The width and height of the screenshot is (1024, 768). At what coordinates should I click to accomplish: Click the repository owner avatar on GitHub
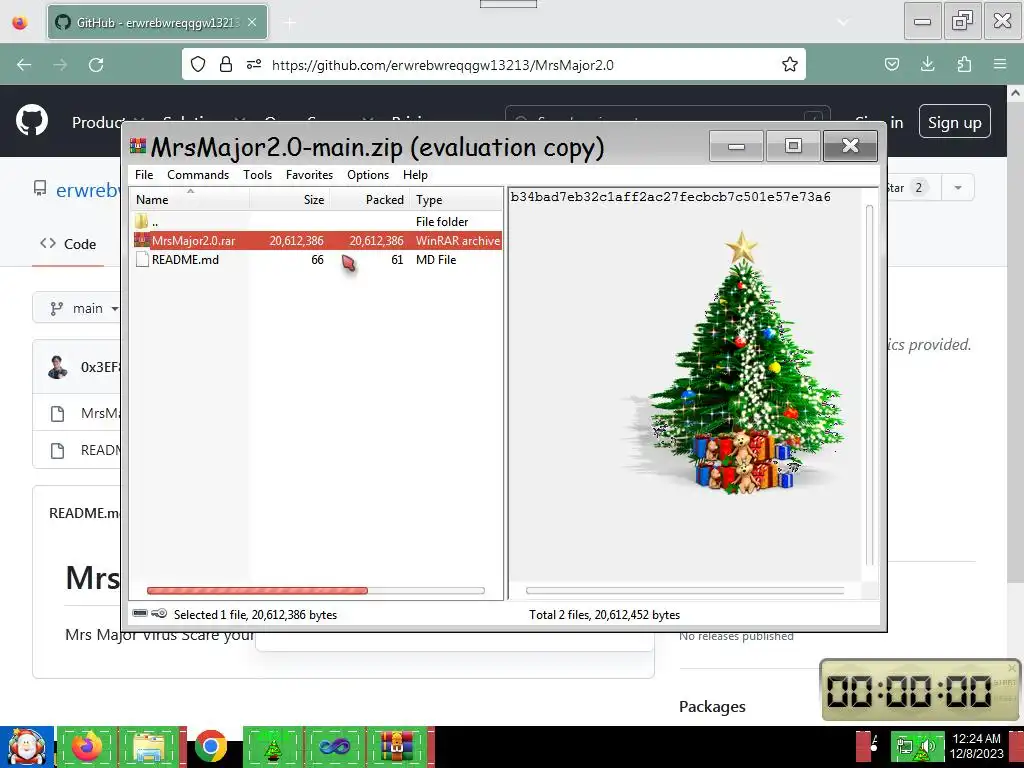pos(58,367)
